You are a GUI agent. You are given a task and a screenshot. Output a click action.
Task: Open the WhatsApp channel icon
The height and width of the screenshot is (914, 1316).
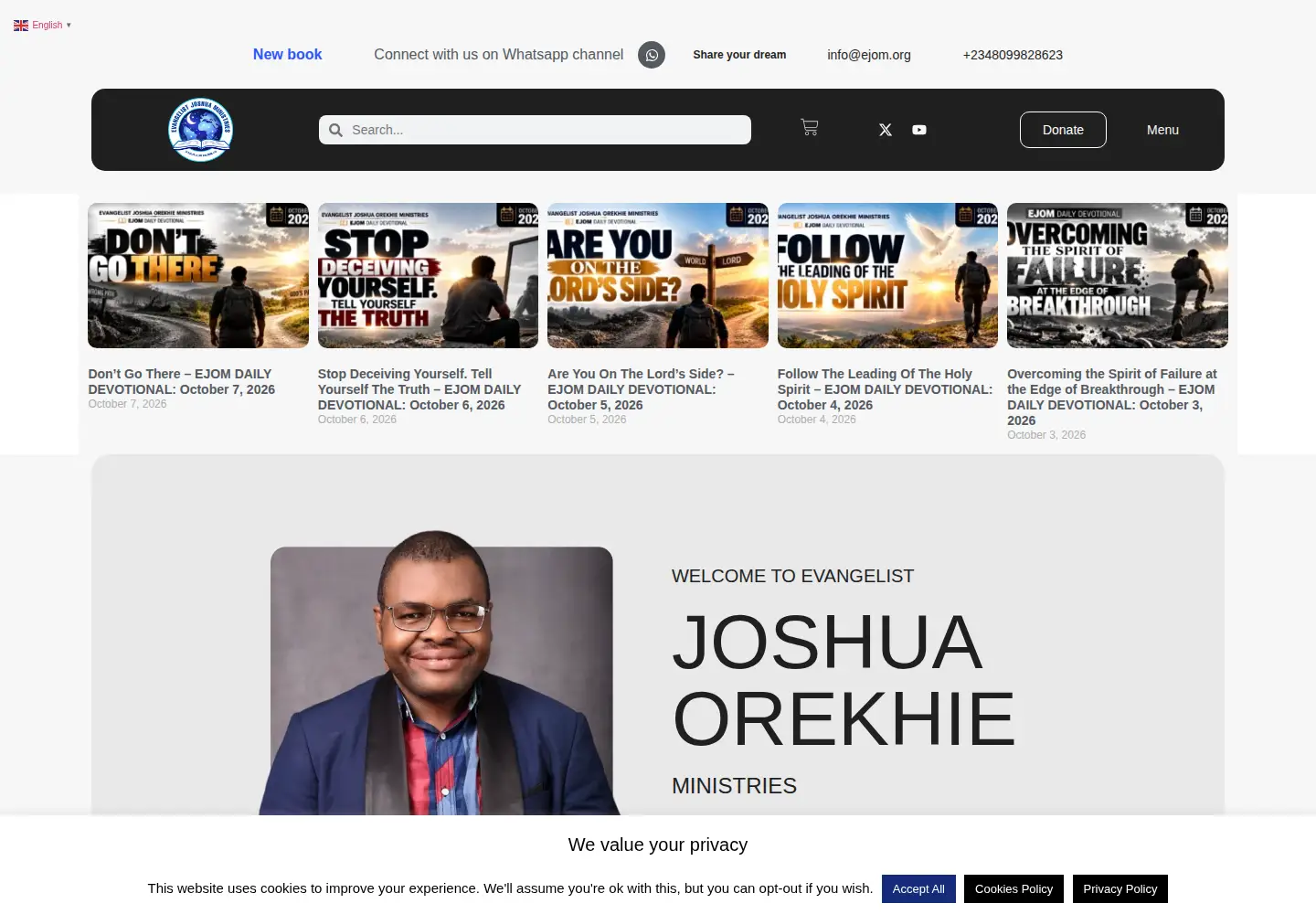tap(652, 55)
